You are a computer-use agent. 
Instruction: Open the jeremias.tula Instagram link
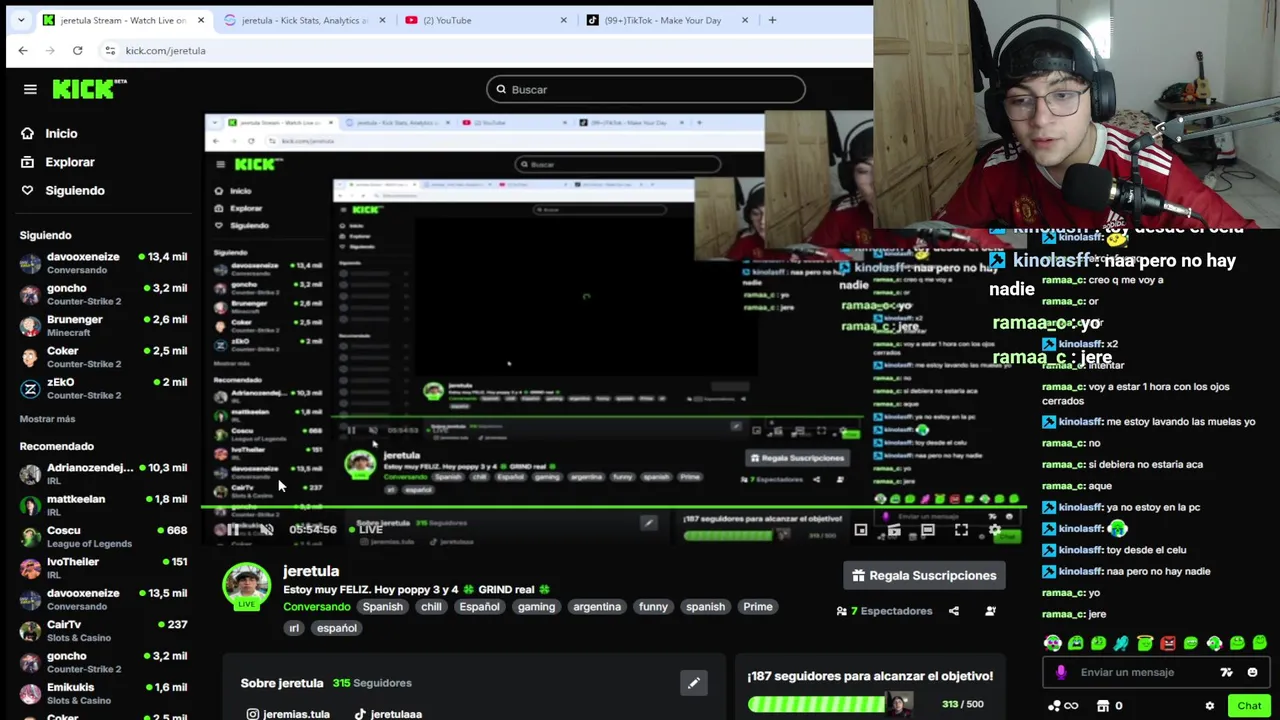point(288,714)
